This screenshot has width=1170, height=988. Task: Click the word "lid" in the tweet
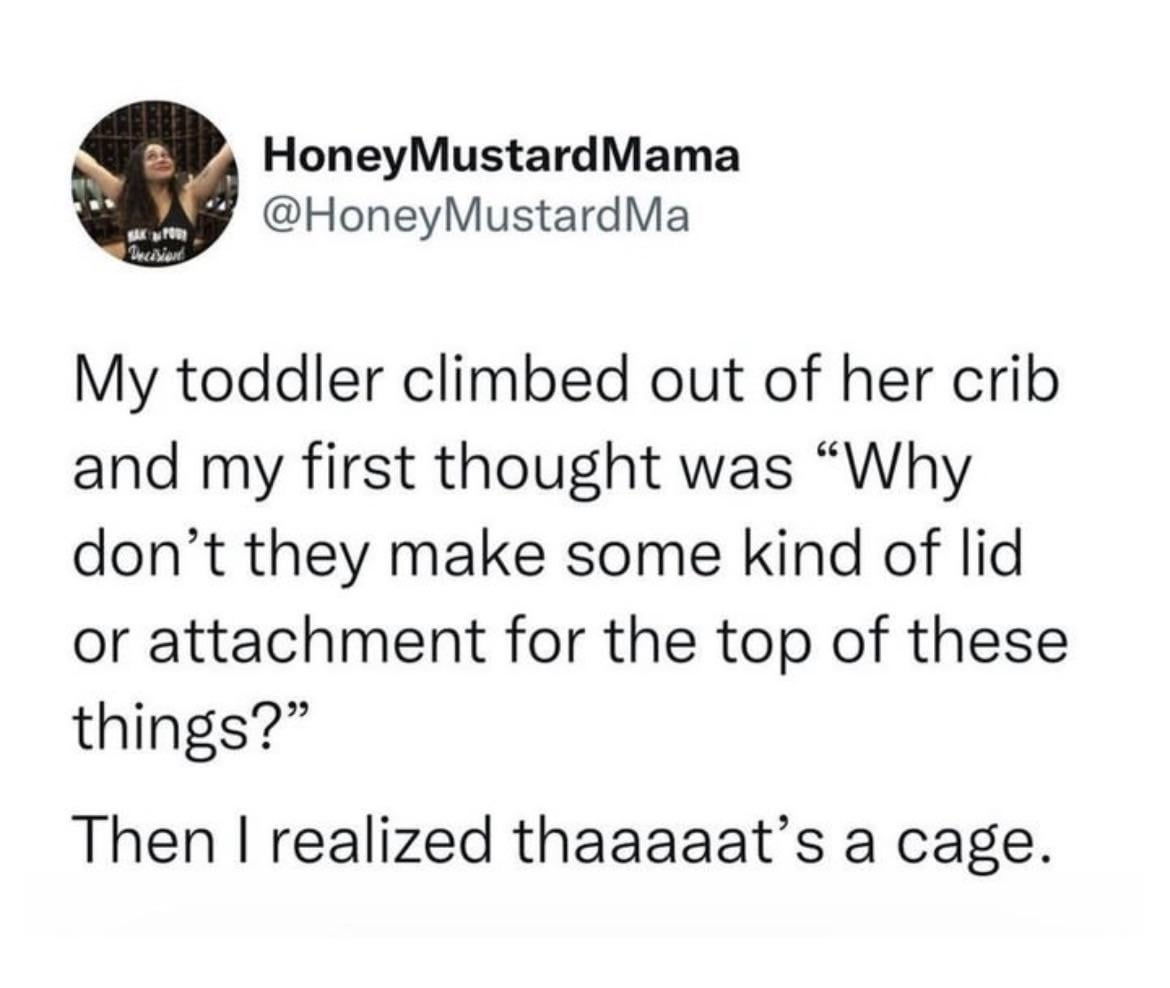point(989,551)
